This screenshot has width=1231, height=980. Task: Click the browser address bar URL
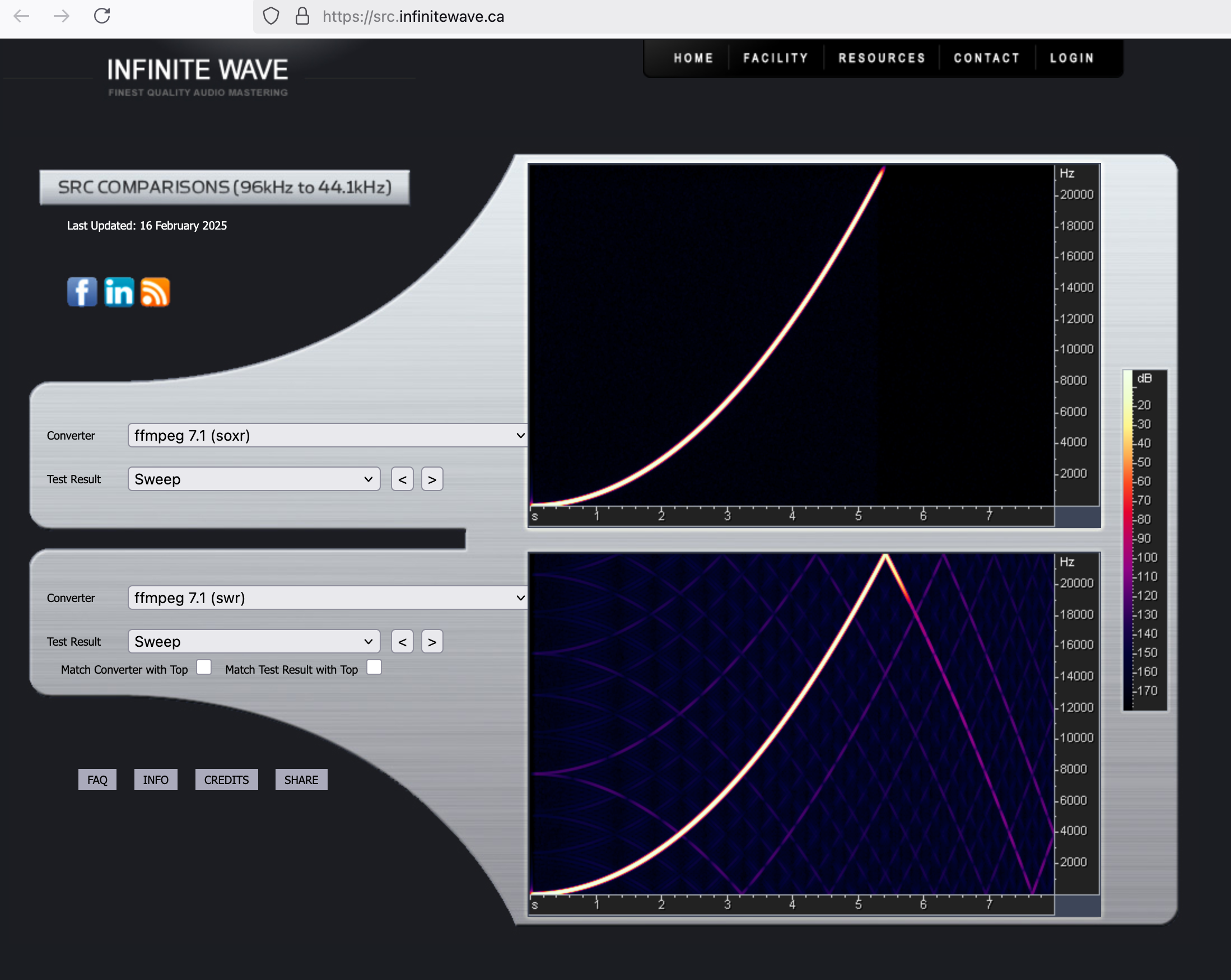click(413, 17)
